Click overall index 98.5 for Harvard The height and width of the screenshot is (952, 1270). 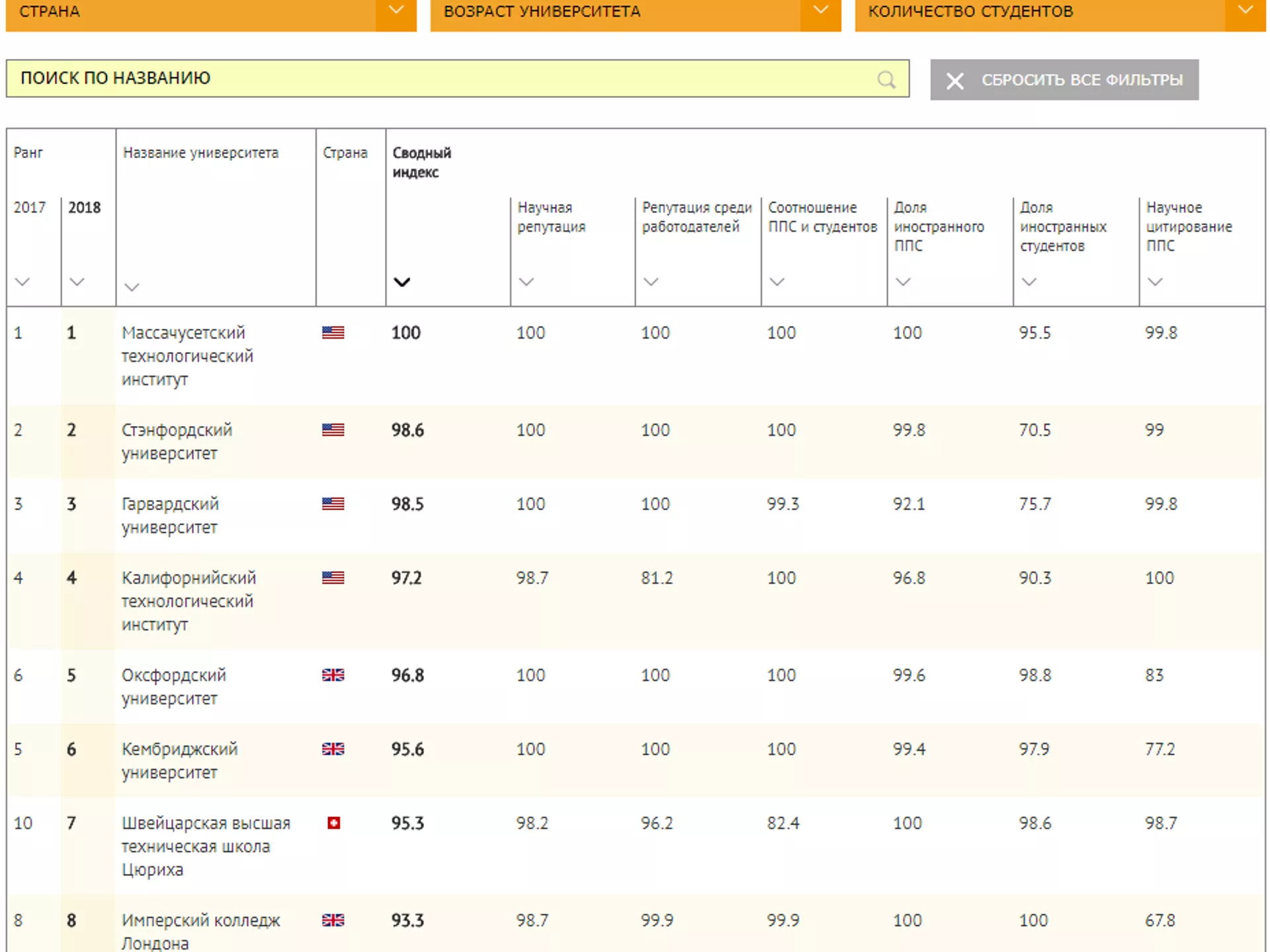[x=407, y=505]
